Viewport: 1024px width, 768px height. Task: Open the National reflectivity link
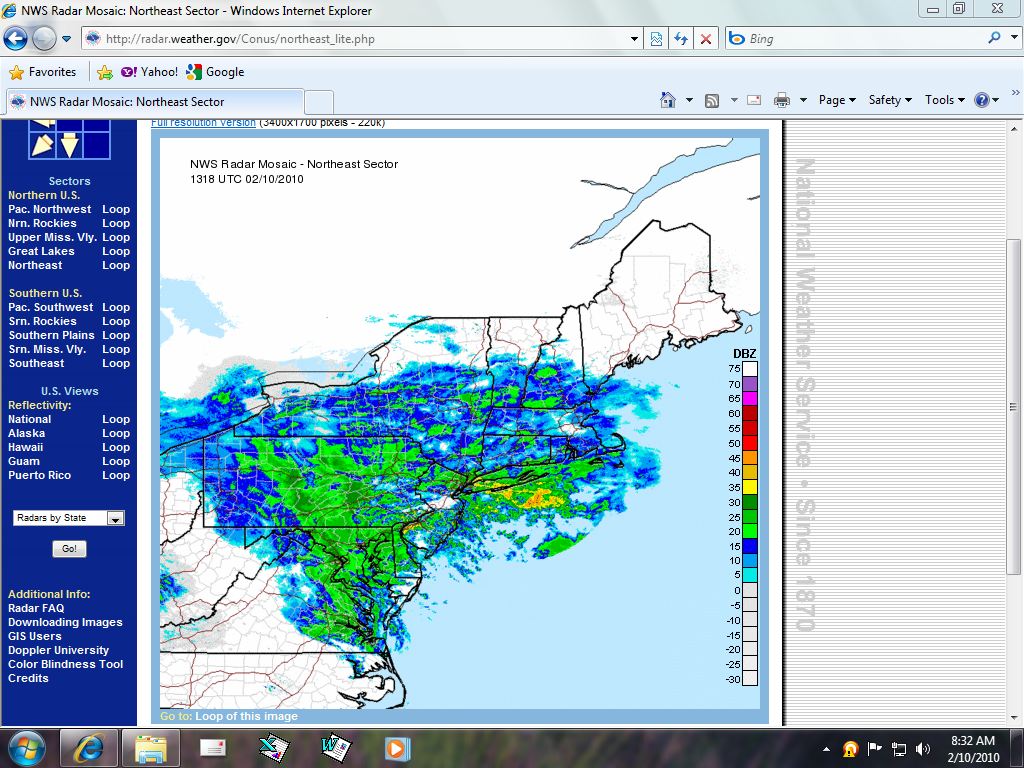click(29, 419)
